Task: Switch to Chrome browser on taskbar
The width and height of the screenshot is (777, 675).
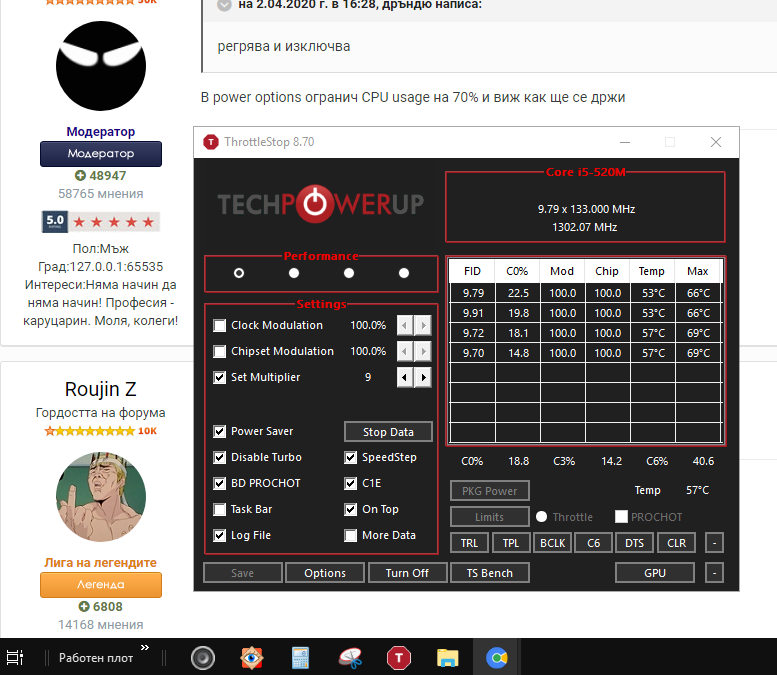Action: point(497,658)
